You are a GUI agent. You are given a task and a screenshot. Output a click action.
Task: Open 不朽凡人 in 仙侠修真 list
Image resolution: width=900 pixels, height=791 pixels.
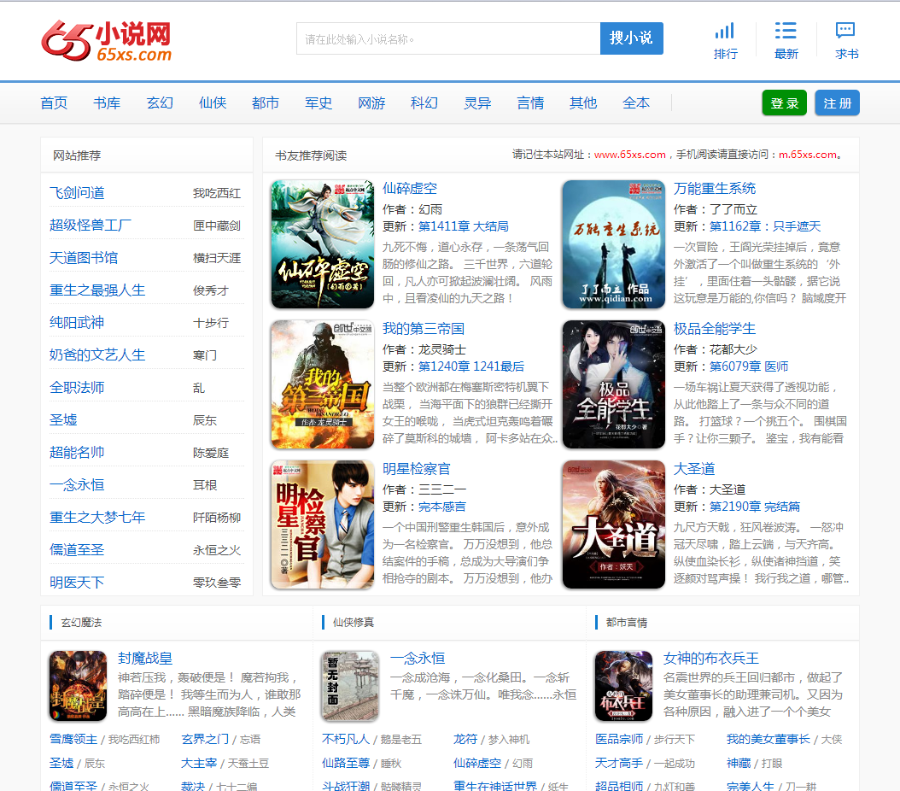coord(346,739)
